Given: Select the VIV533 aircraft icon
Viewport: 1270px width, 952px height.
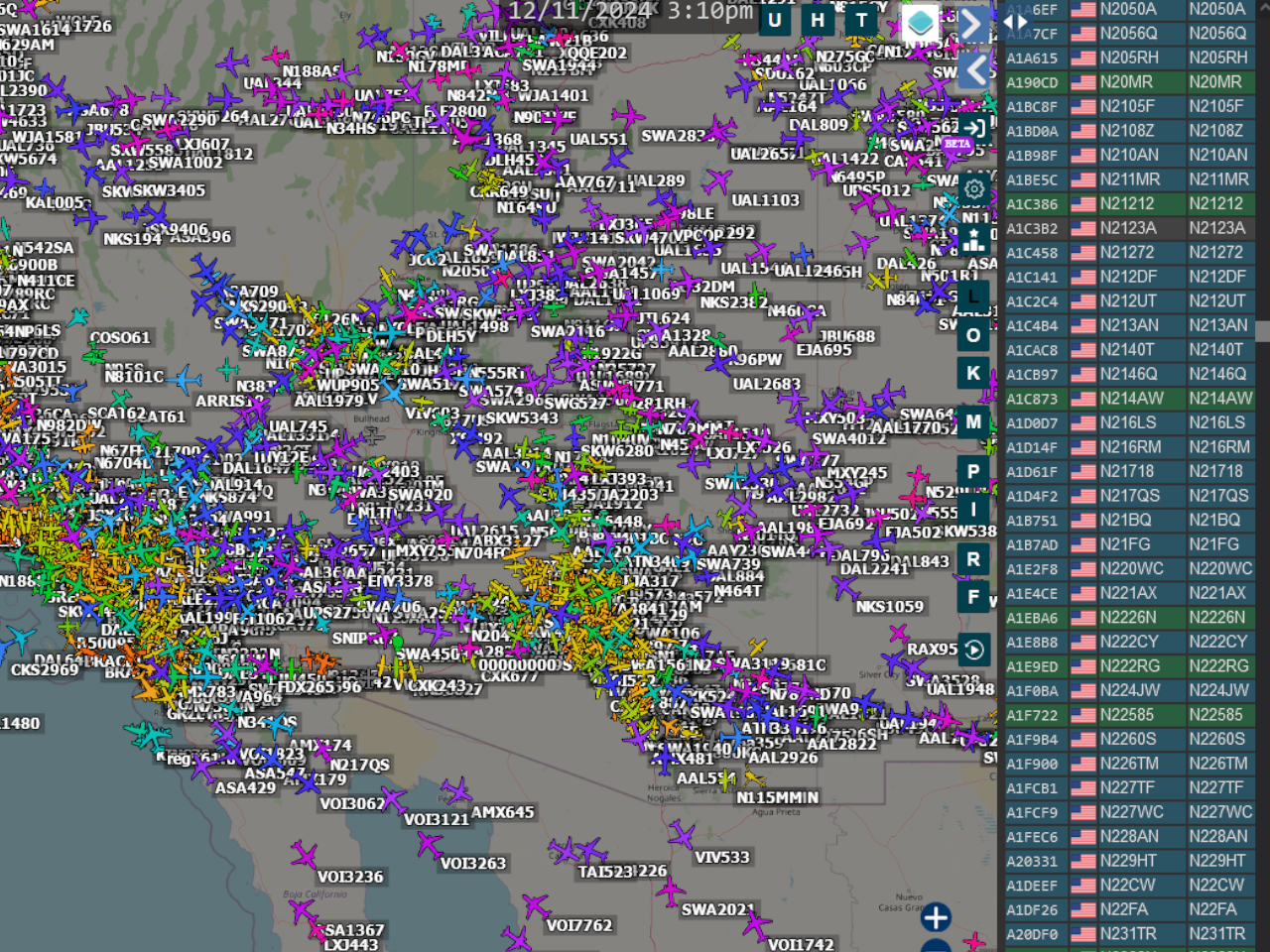Looking at the screenshot, I should point(681,836).
